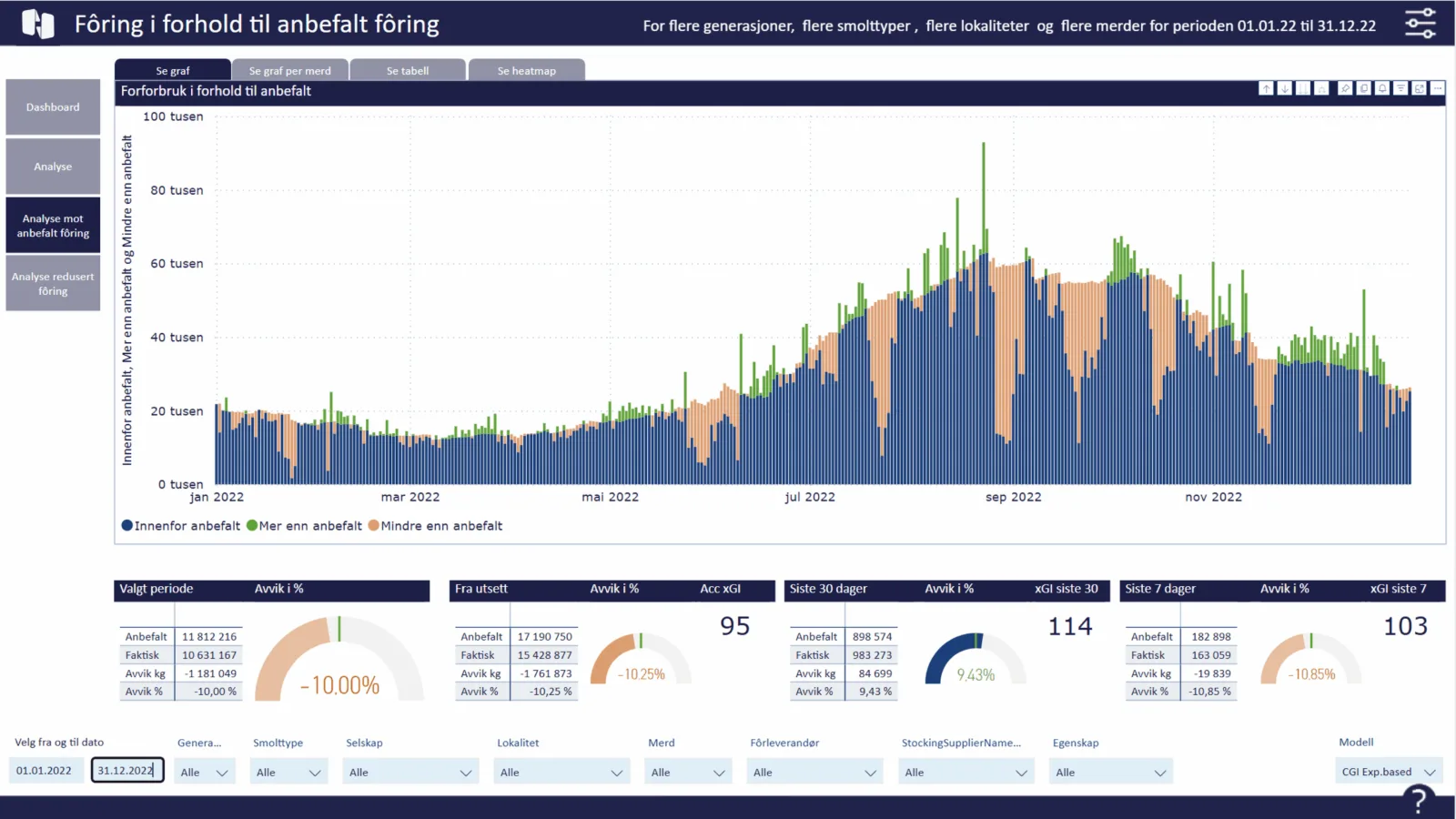Click the Acc xGI value 95
Screen dimensions: 1456x819
tap(735, 626)
